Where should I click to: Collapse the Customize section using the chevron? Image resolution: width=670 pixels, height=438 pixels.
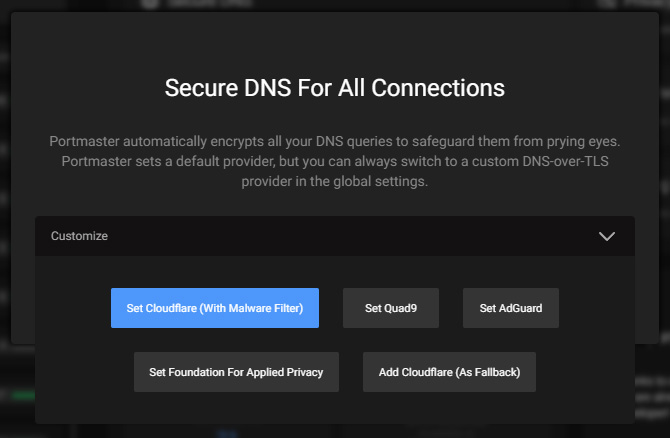[606, 236]
